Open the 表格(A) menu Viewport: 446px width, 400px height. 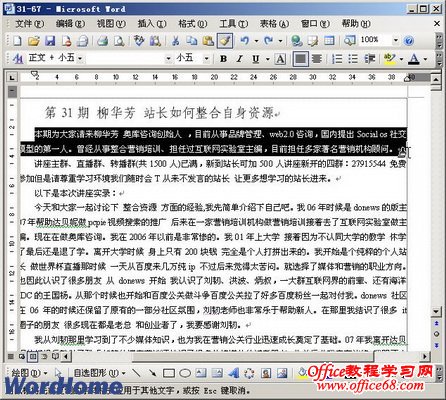pos(274,24)
